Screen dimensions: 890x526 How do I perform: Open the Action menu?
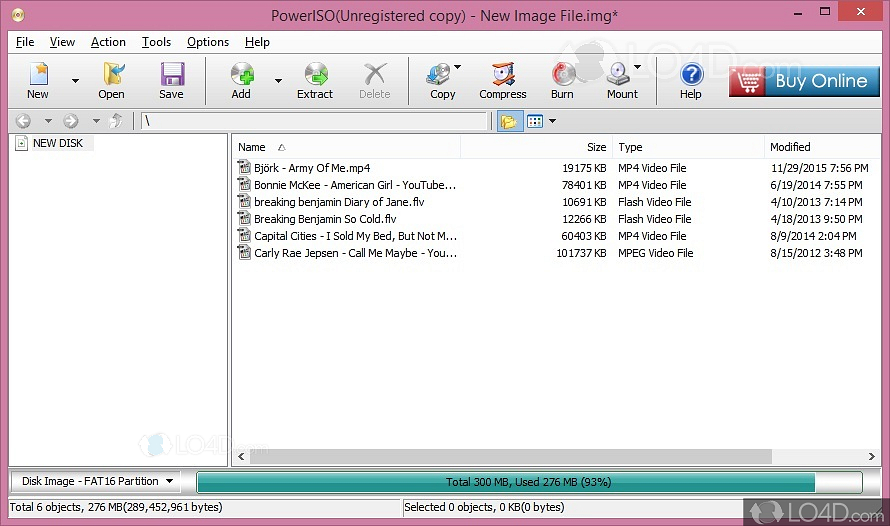coord(108,42)
